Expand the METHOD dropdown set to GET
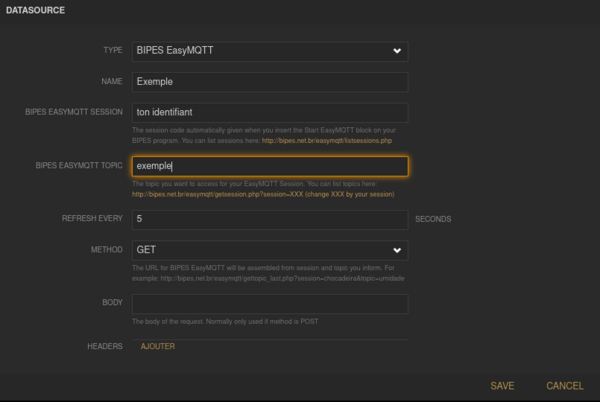Image resolution: width=600 pixels, height=402 pixels. (270, 250)
